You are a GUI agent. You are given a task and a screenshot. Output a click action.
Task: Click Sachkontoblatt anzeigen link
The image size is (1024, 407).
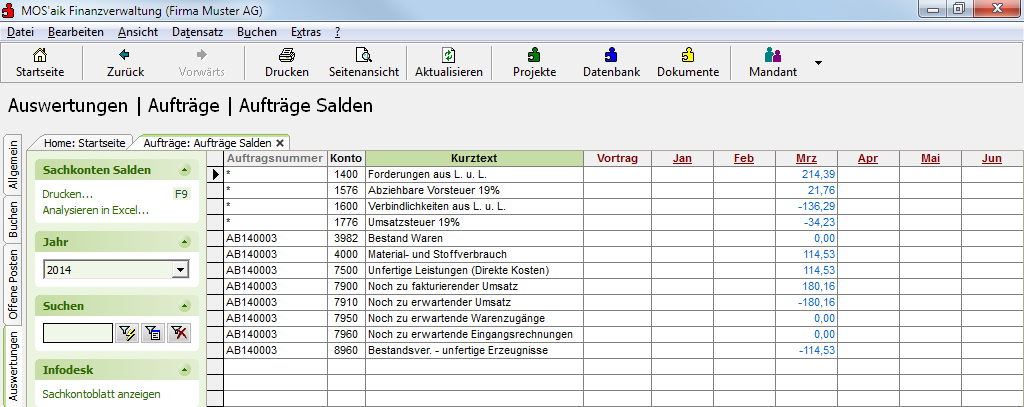(101, 394)
